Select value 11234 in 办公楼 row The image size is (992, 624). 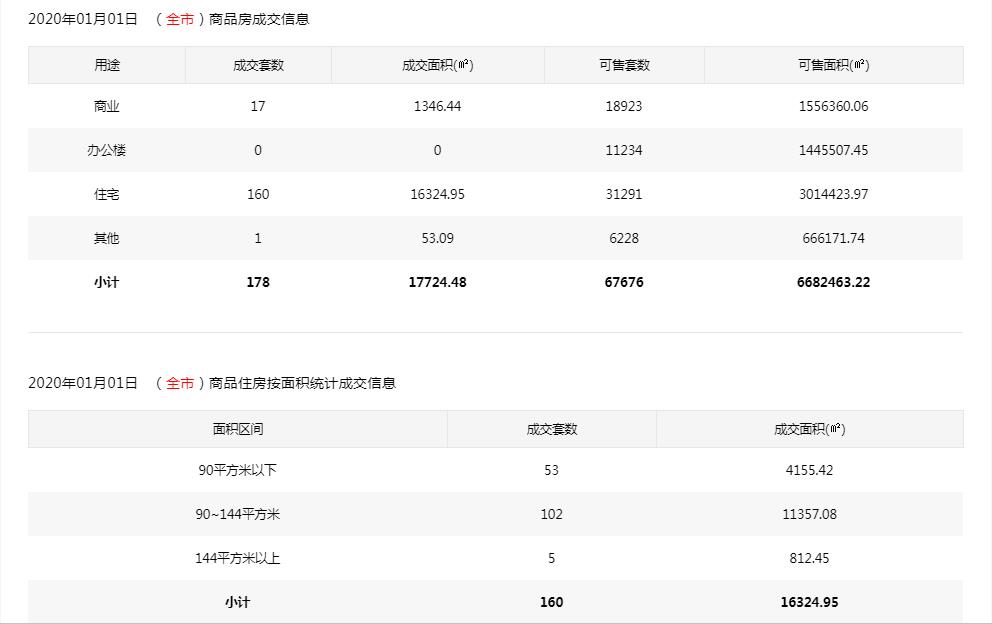point(624,150)
